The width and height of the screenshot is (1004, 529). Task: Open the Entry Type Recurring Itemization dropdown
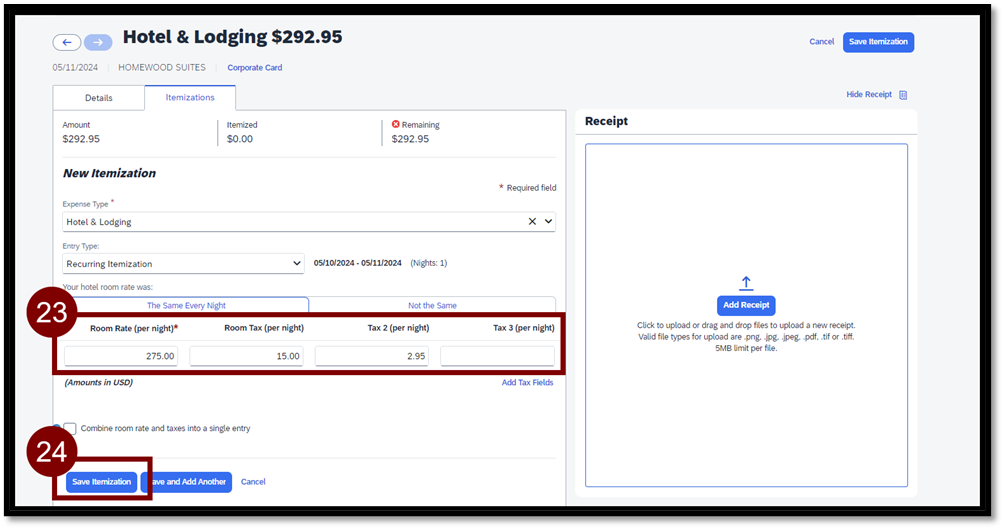tap(183, 264)
